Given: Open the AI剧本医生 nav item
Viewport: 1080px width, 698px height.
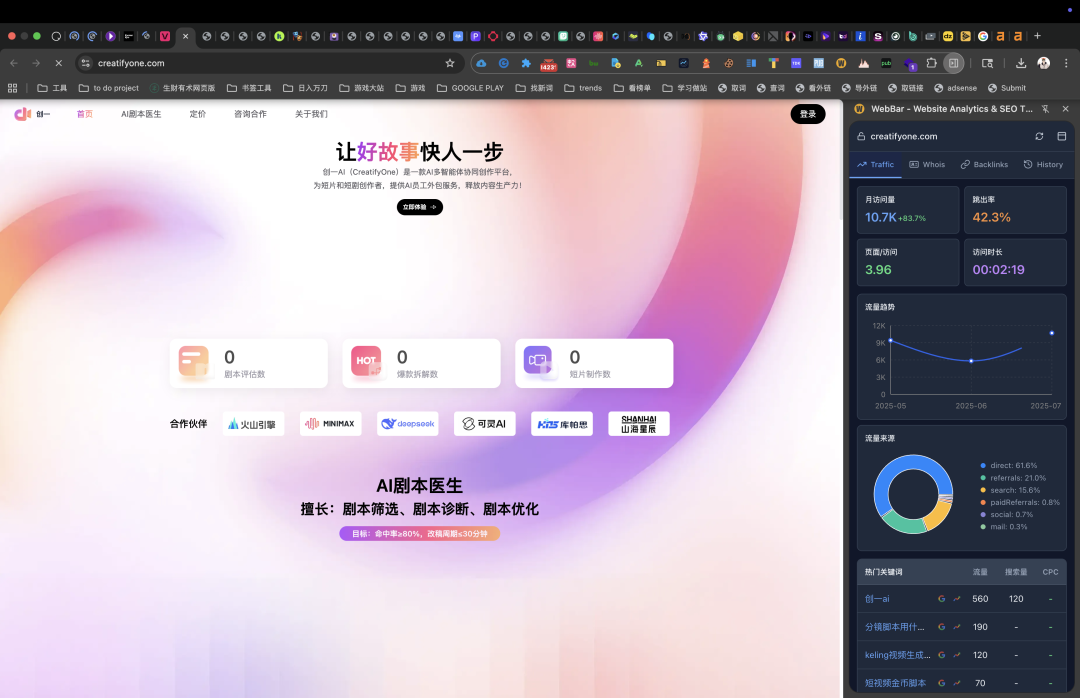Looking at the screenshot, I should click(141, 114).
